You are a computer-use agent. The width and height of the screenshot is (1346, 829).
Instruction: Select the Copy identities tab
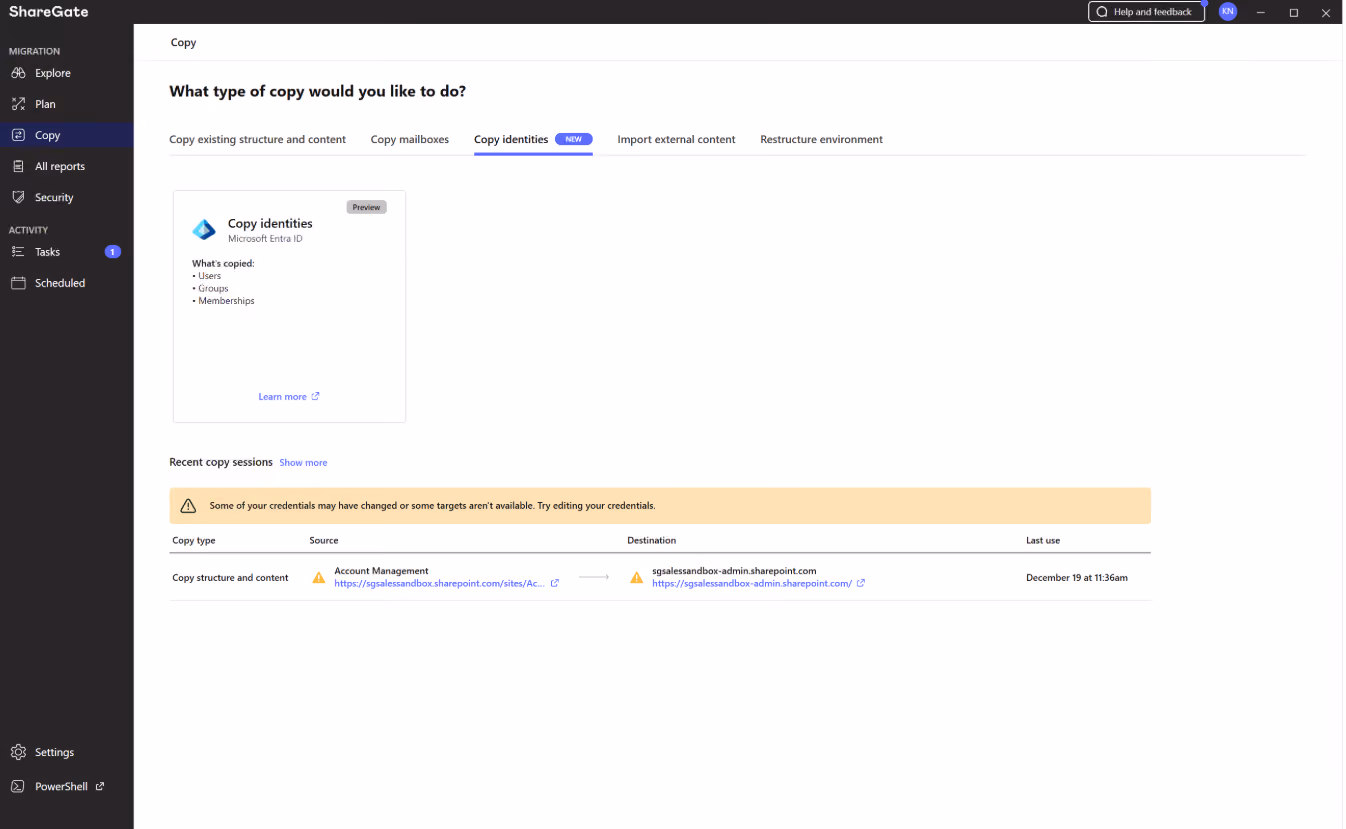tap(511, 139)
